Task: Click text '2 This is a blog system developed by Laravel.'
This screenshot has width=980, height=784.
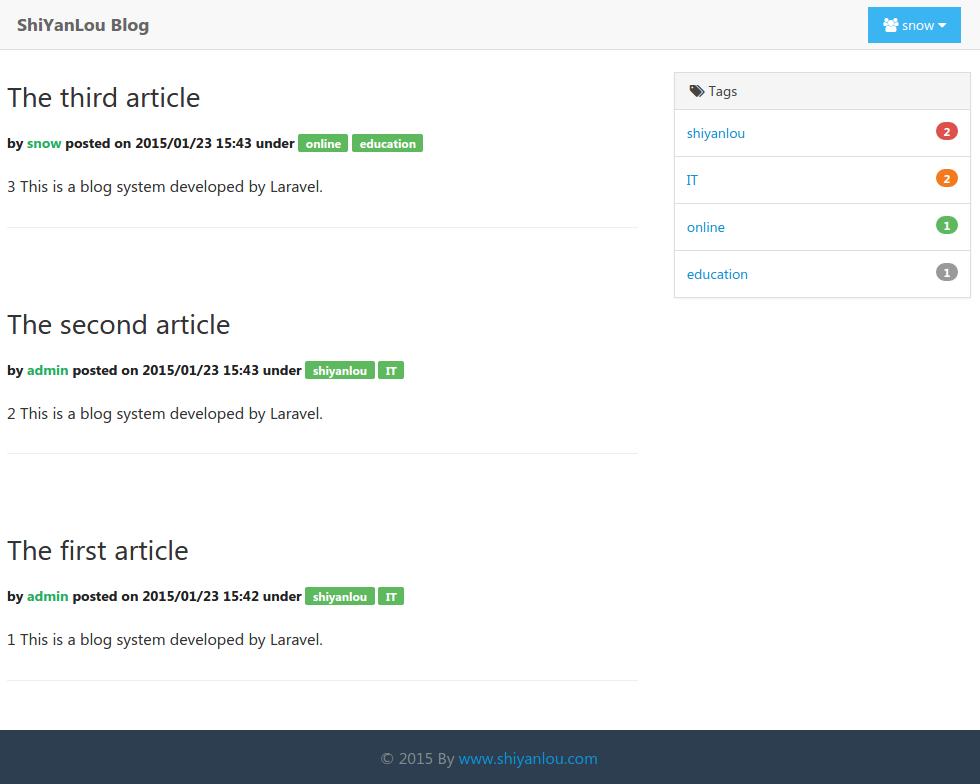Action: 165,413
